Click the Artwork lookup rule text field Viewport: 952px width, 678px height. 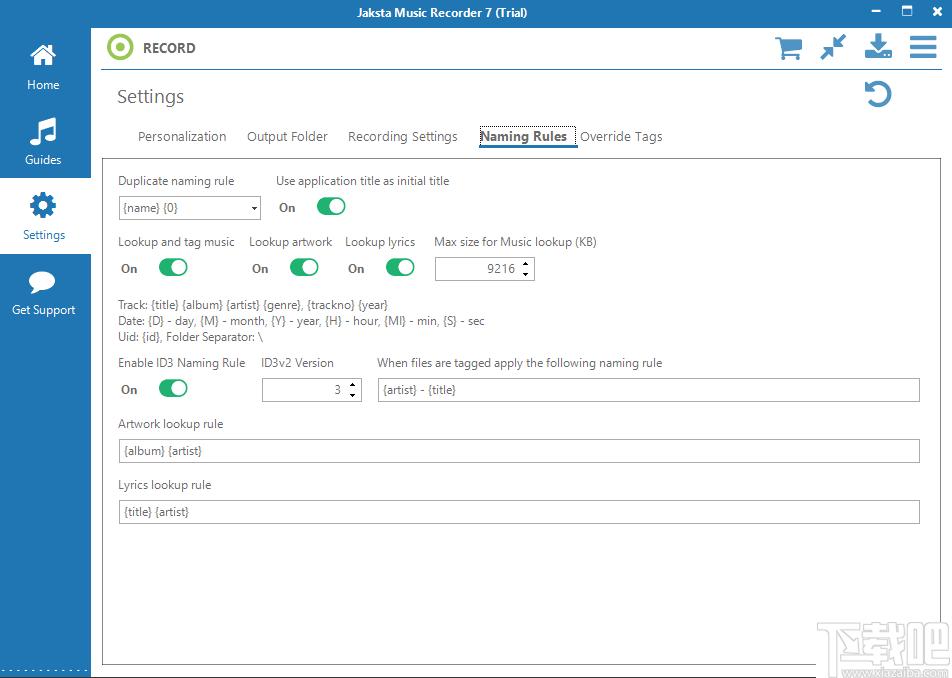(x=519, y=451)
